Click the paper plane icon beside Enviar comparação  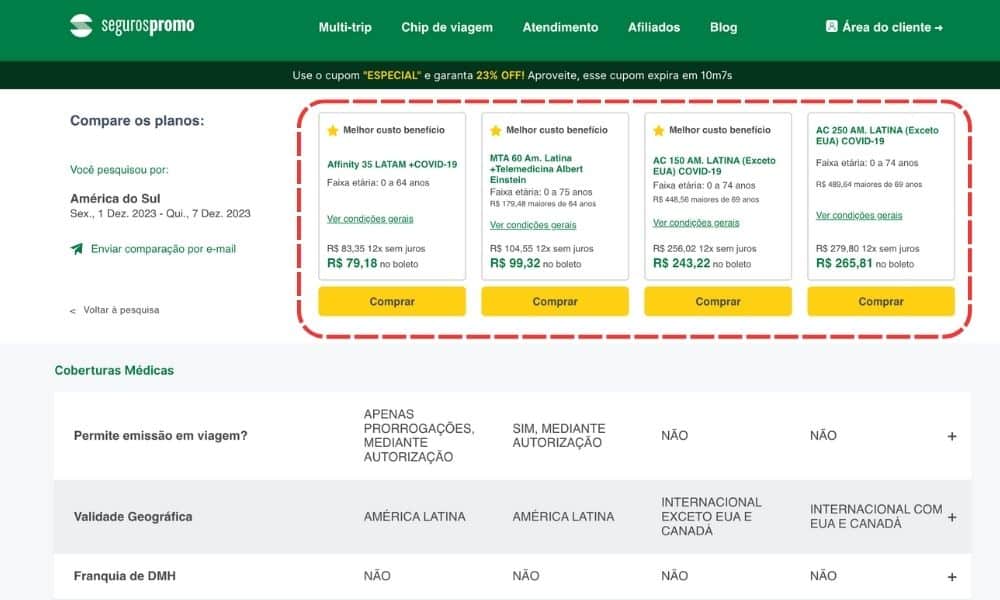[x=77, y=249]
